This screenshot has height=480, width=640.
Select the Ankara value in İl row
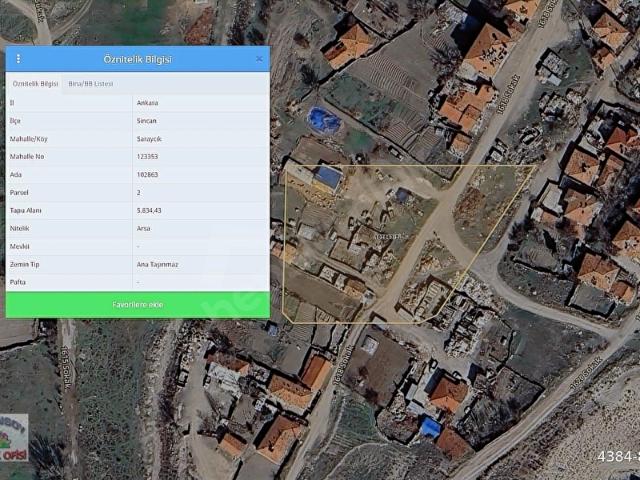coord(147,103)
